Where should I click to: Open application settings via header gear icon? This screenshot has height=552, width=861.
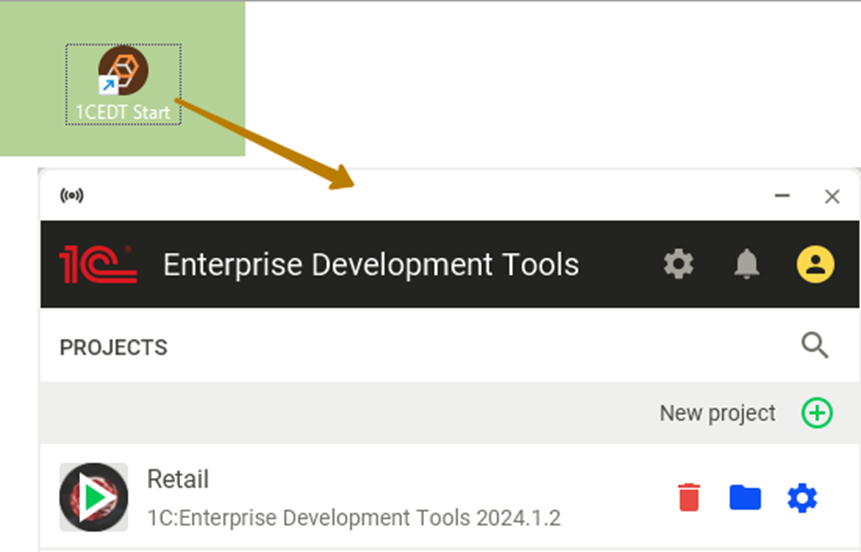pos(679,265)
